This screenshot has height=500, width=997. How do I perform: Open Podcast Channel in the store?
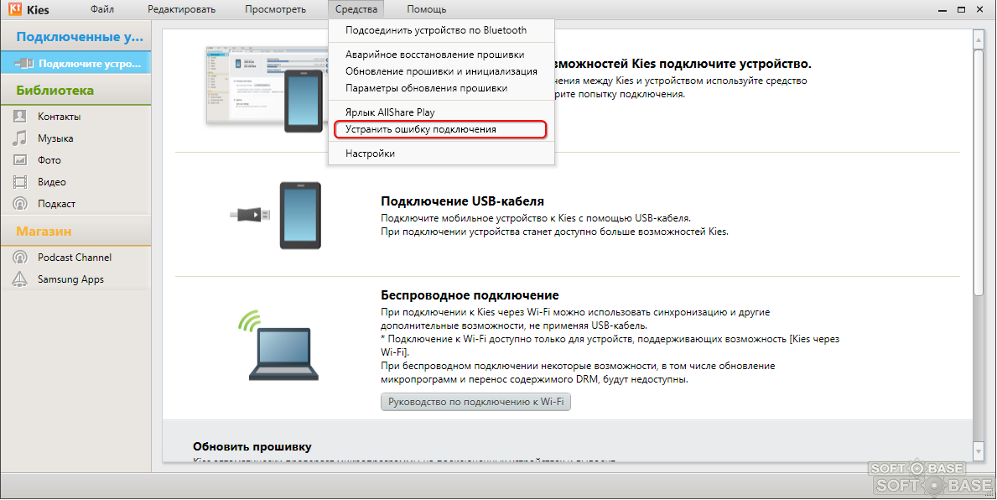76,257
